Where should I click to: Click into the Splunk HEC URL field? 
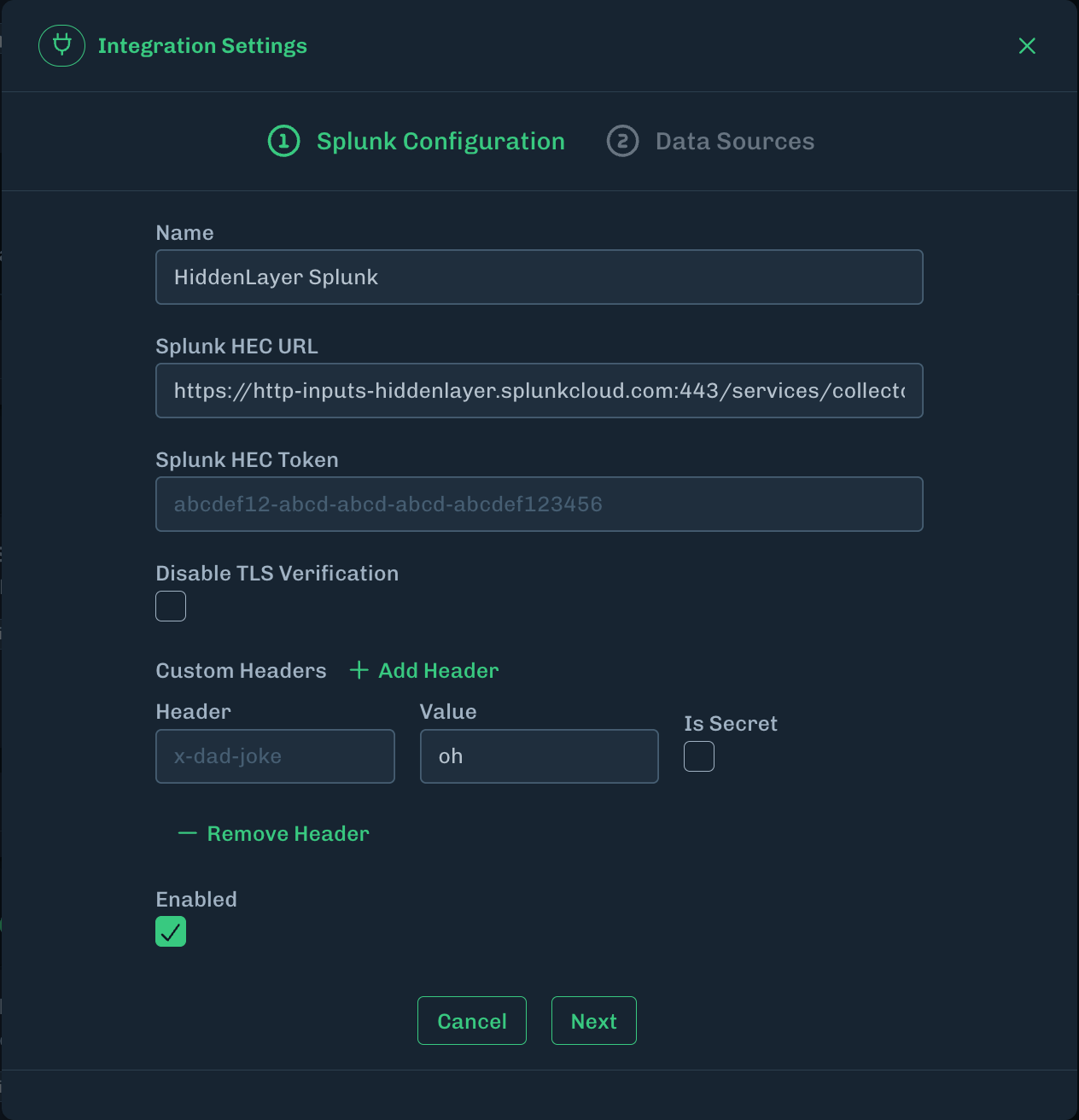pos(539,390)
